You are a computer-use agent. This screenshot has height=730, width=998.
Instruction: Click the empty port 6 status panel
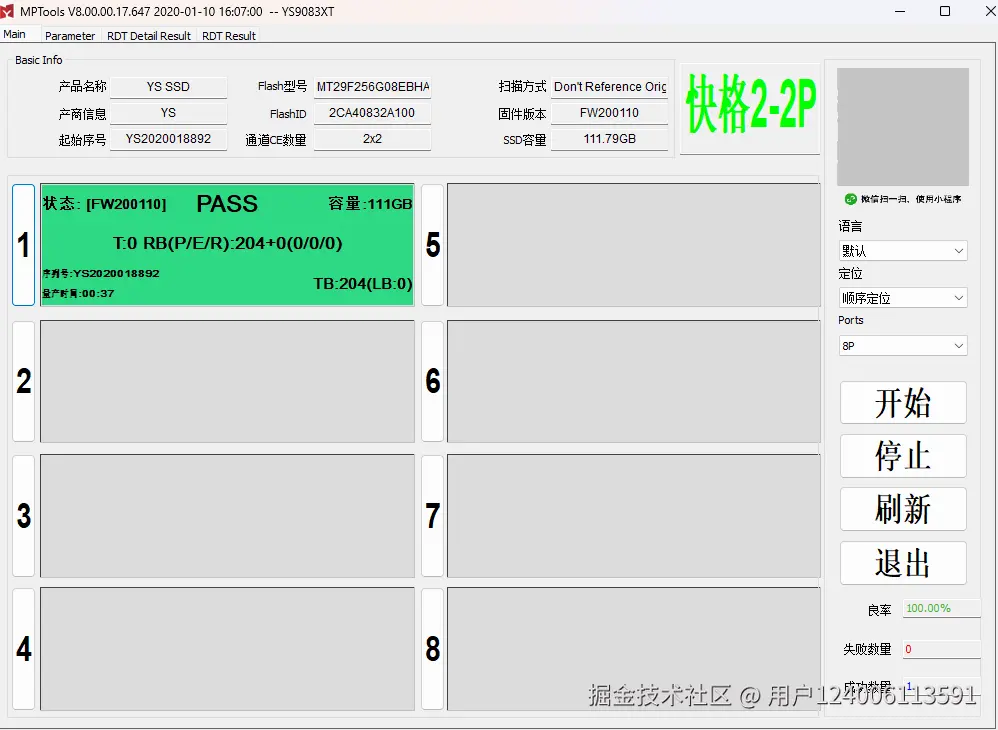[633, 381]
